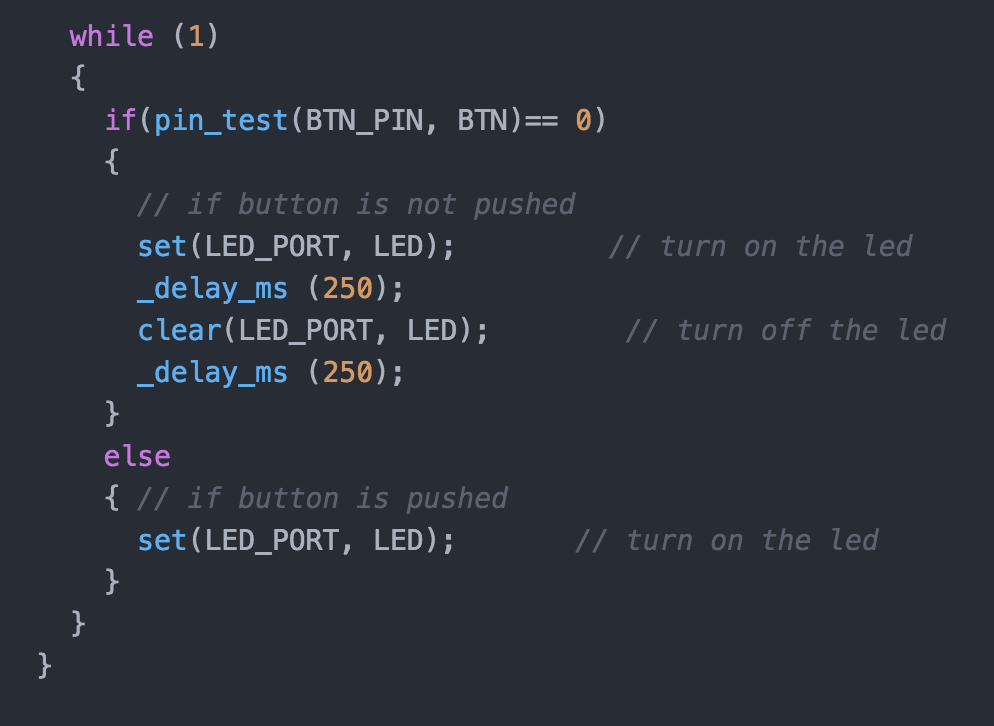Click the opening brace under while
This screenshot has height=726, width=994.
(x=78, y=78)
